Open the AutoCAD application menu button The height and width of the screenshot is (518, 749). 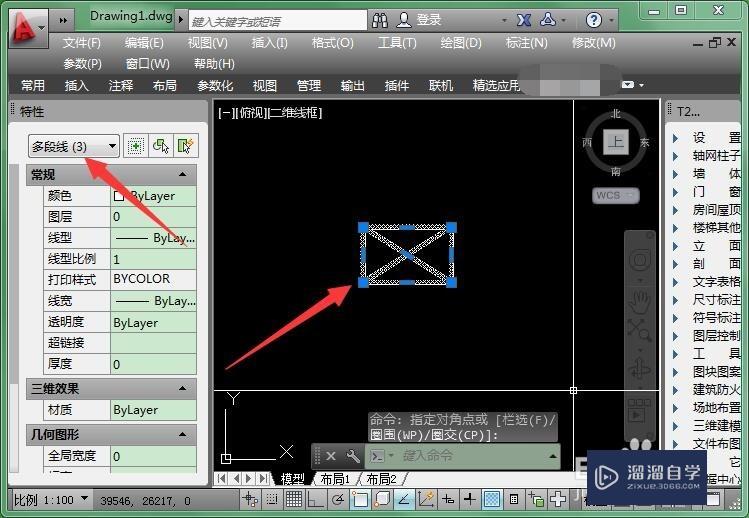pyautogui.click(x=28, y=29)
